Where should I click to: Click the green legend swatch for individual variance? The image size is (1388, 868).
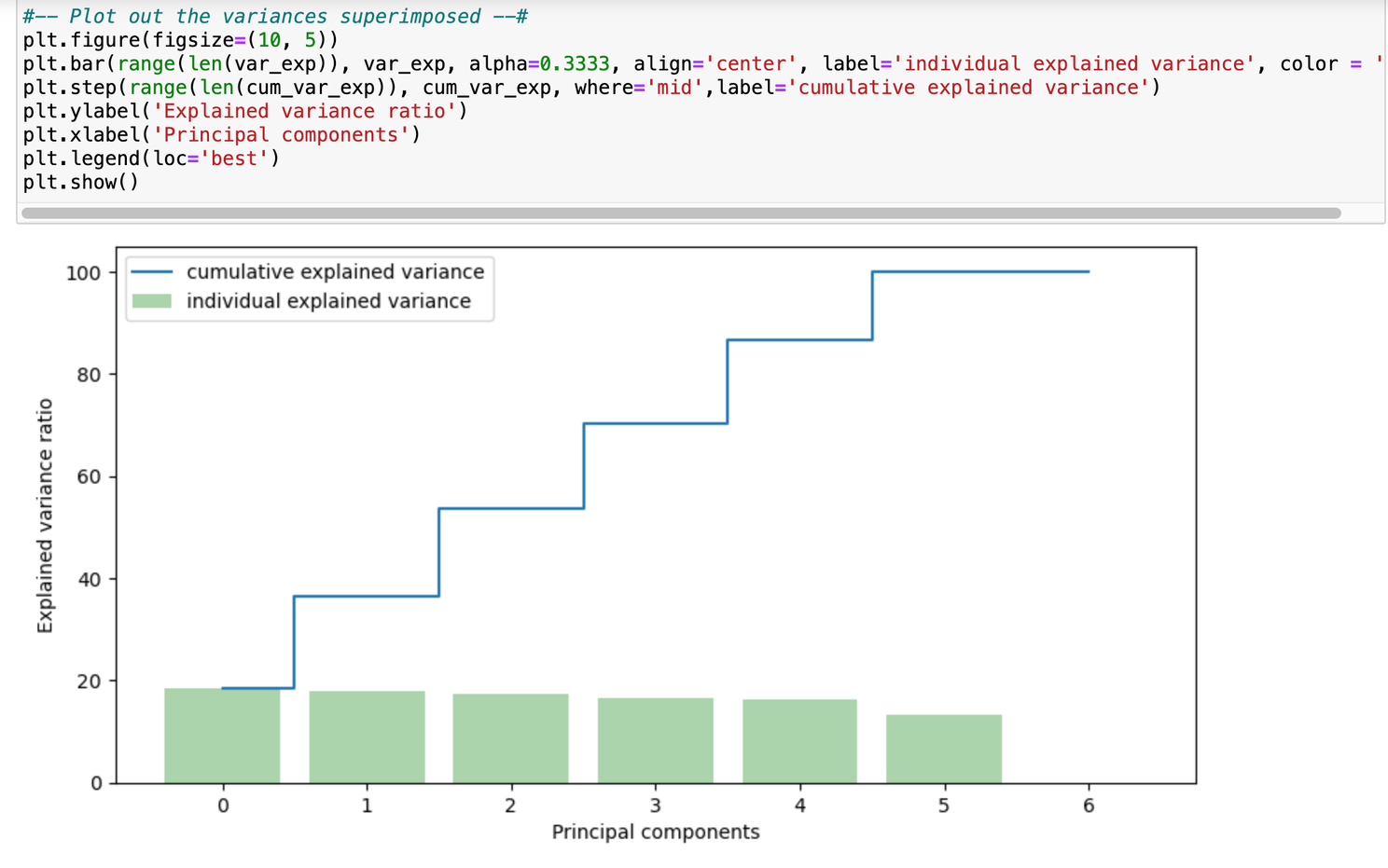151,301
